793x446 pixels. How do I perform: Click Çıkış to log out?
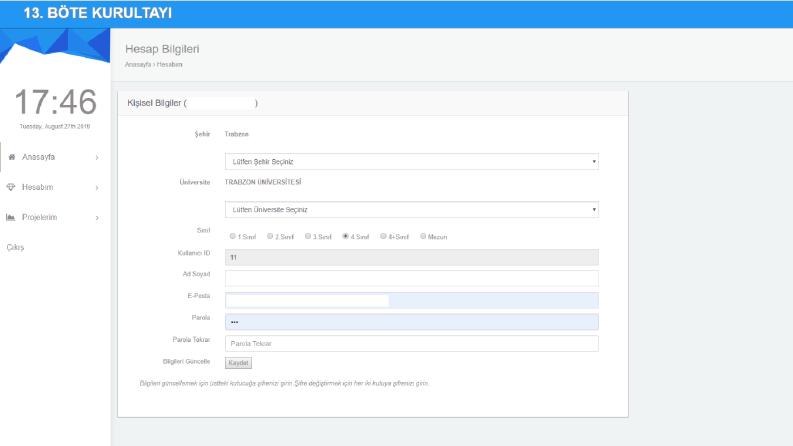tap(15, 247)
